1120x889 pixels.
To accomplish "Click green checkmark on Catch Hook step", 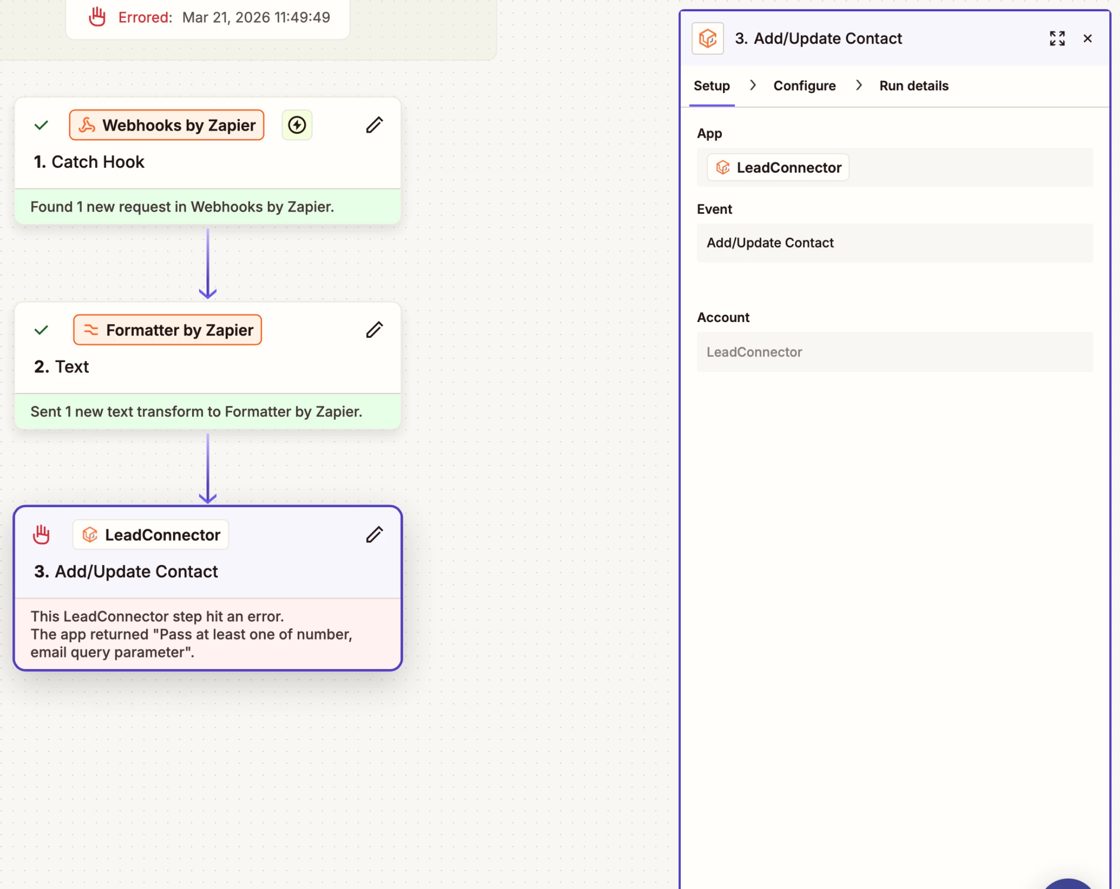I will coord(41,126).
